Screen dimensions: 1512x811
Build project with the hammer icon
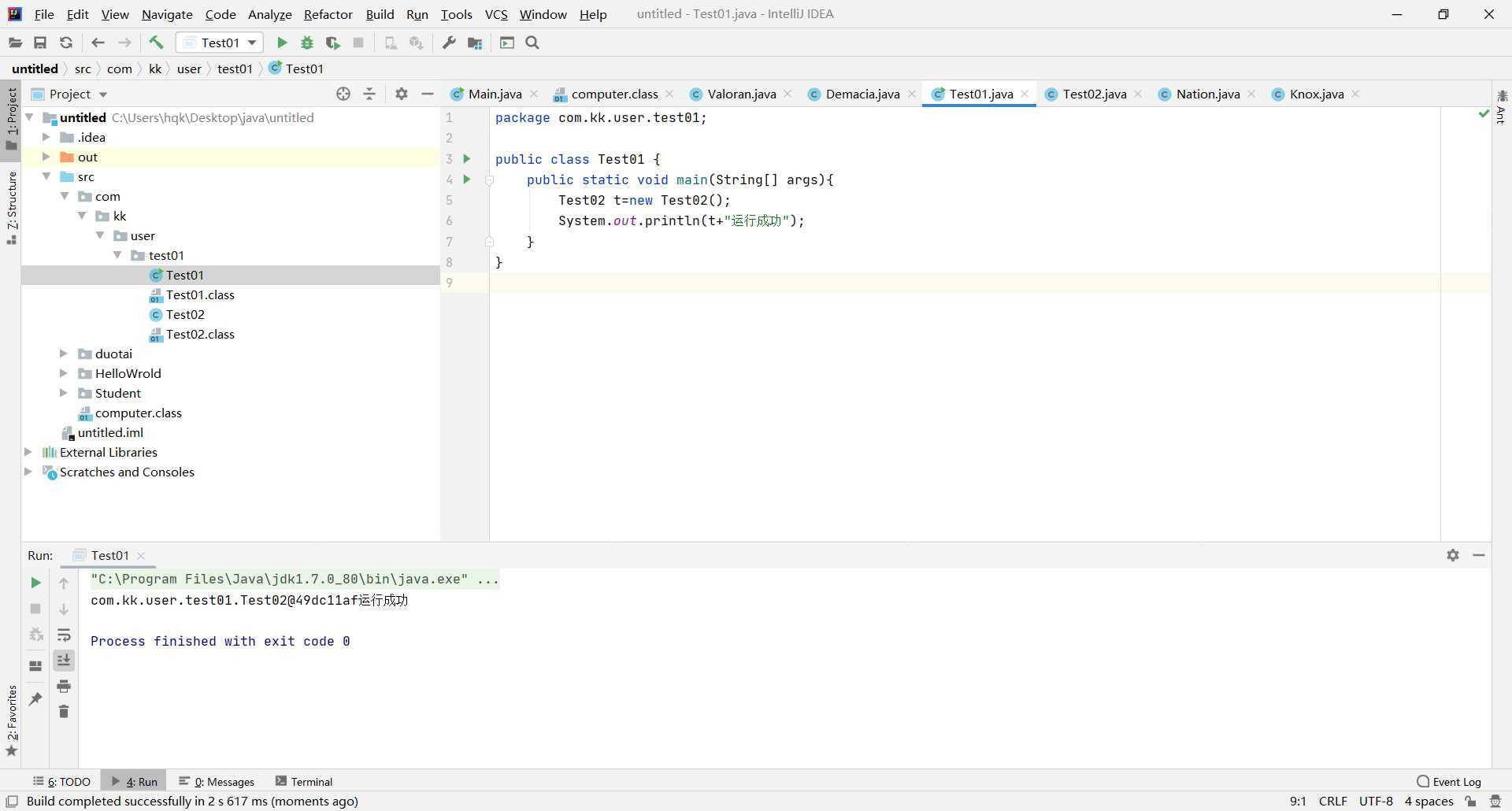[x=156, y=43]
